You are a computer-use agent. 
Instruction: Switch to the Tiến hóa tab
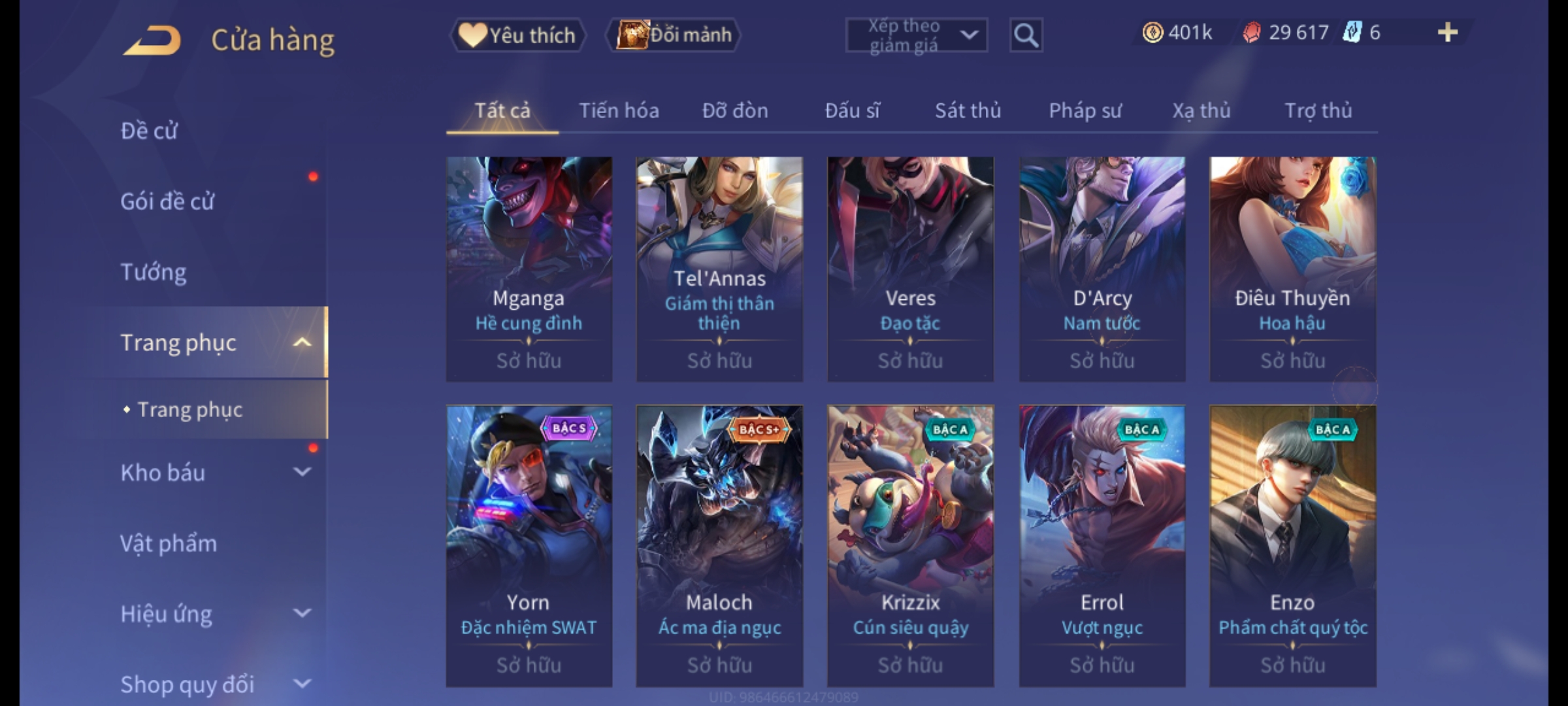(x=619, y=110)
